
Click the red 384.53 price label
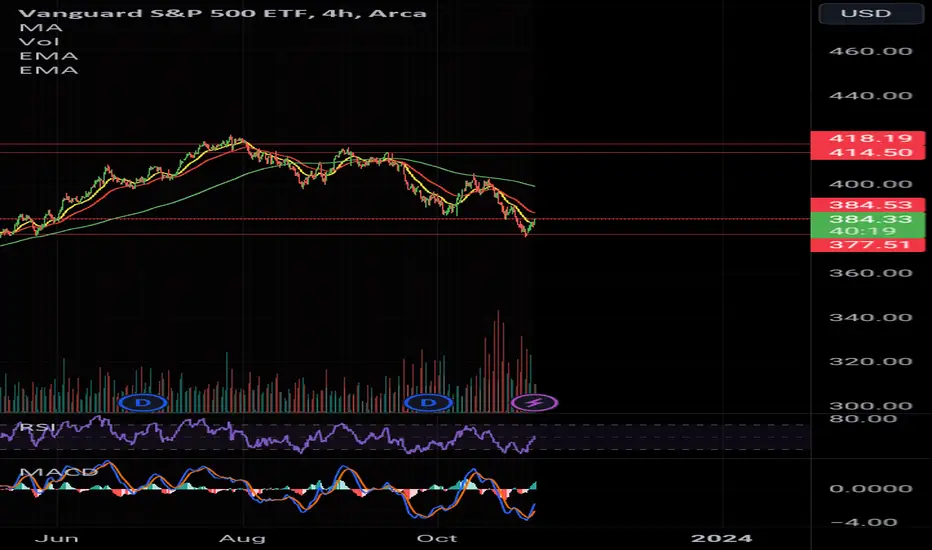(868, 205)
